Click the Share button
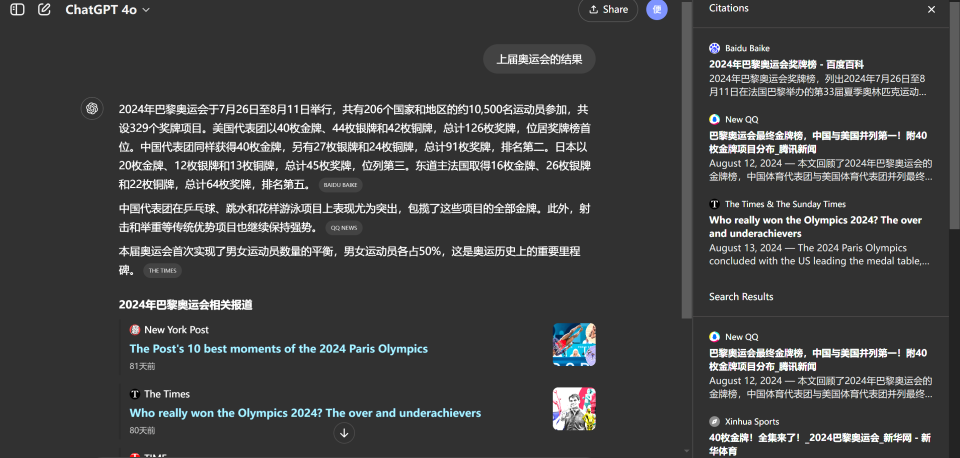 (x=608, y=10)
